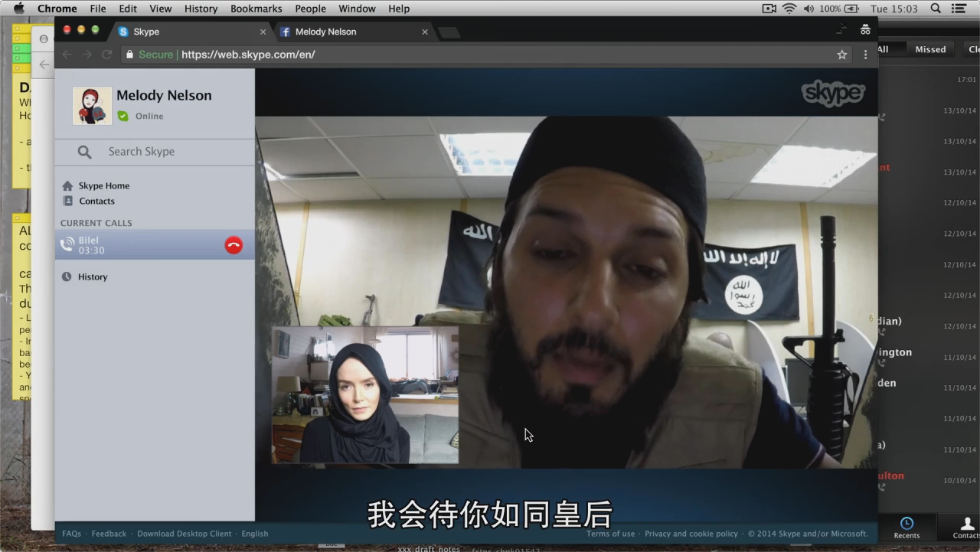980x552 pixels.
Task: Focus the Search Skype field
Action: click(154, 152)
